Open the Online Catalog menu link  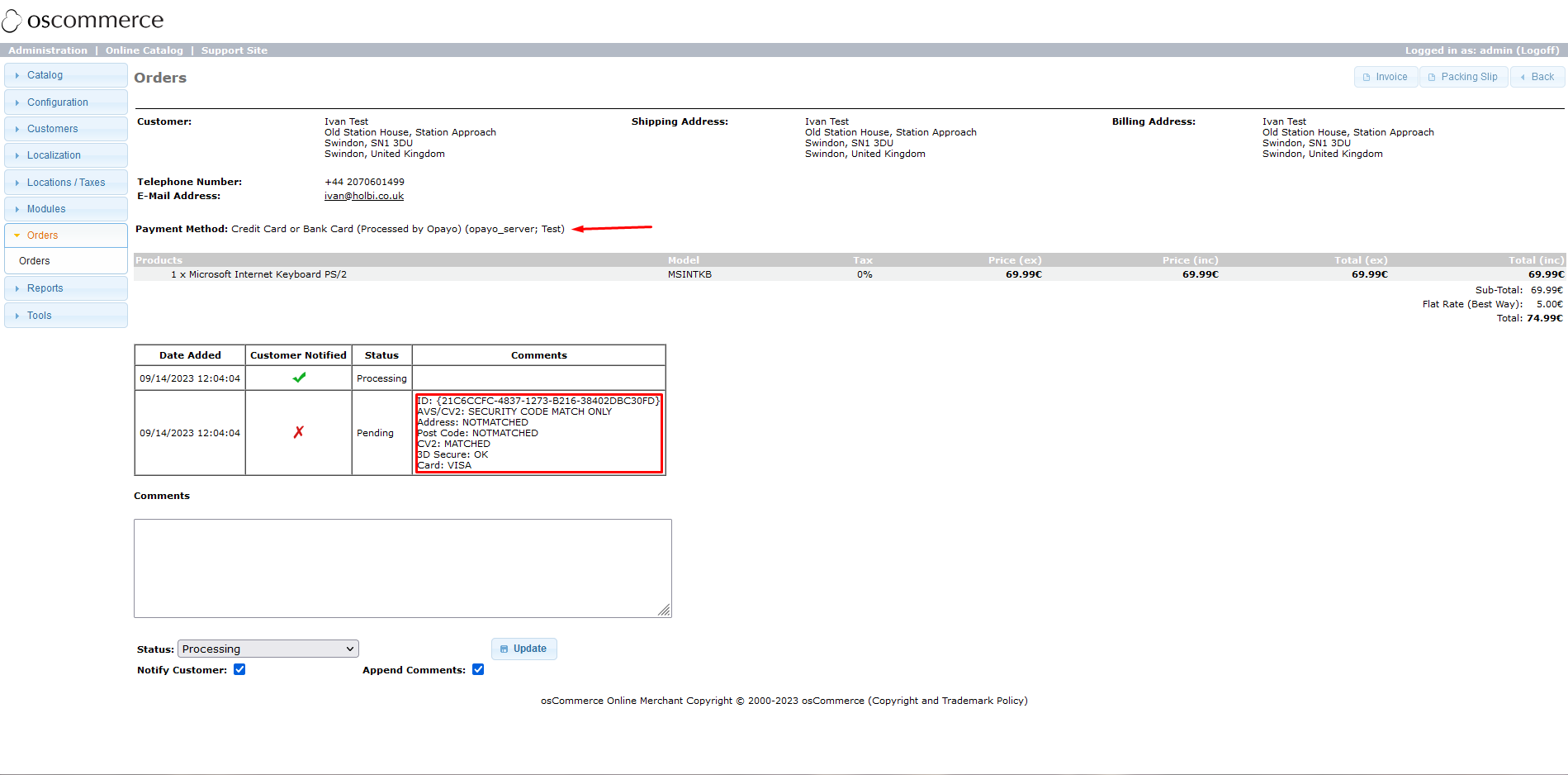(x=144, y=50)
